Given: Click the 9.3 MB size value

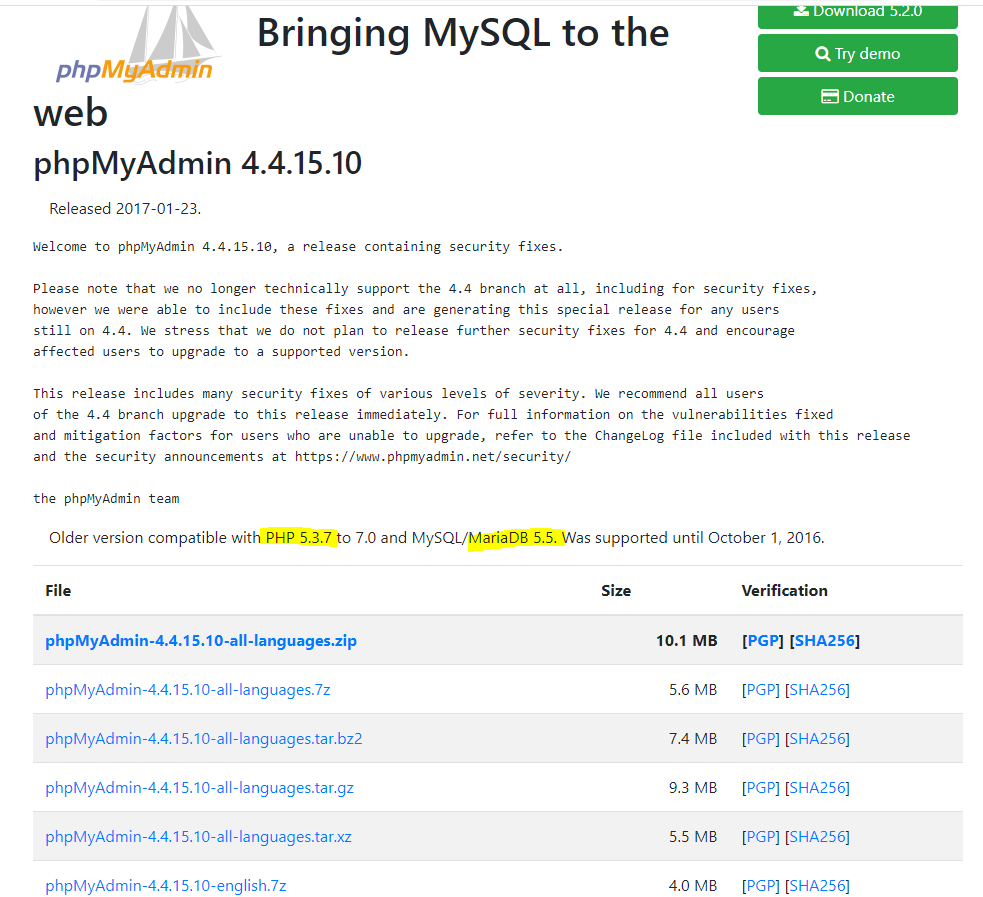Looking at the screenshot, I should (693, 787).
